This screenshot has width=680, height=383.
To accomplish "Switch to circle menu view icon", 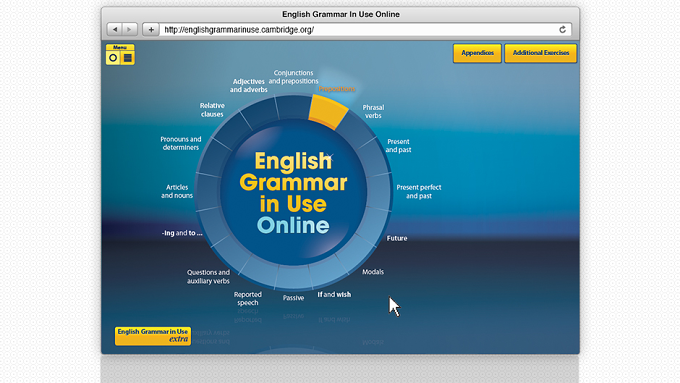I will (x=113, y=58).
